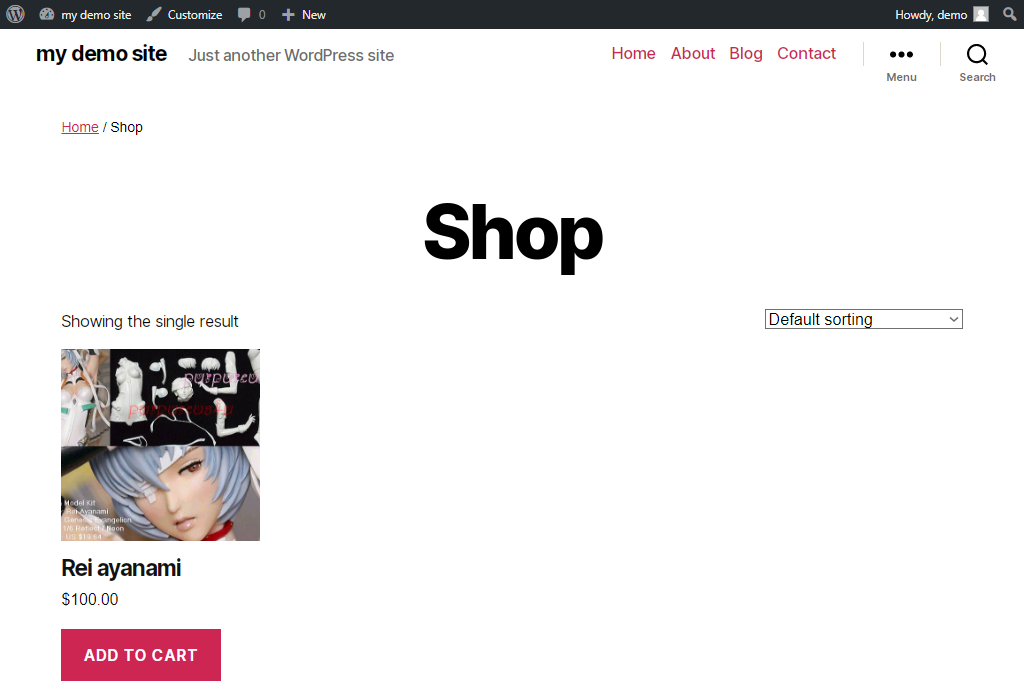The height and width of the screenshot is (696, 1024).
Task: Click the $100.00 price text
Action: (89, 599)
